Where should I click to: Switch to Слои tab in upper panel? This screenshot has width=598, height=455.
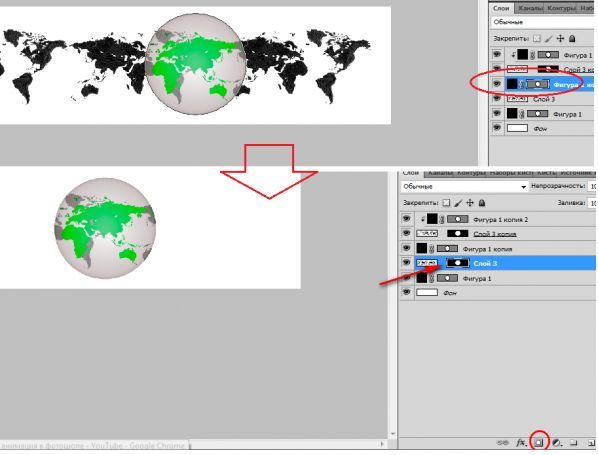click(x=501, y=8)
